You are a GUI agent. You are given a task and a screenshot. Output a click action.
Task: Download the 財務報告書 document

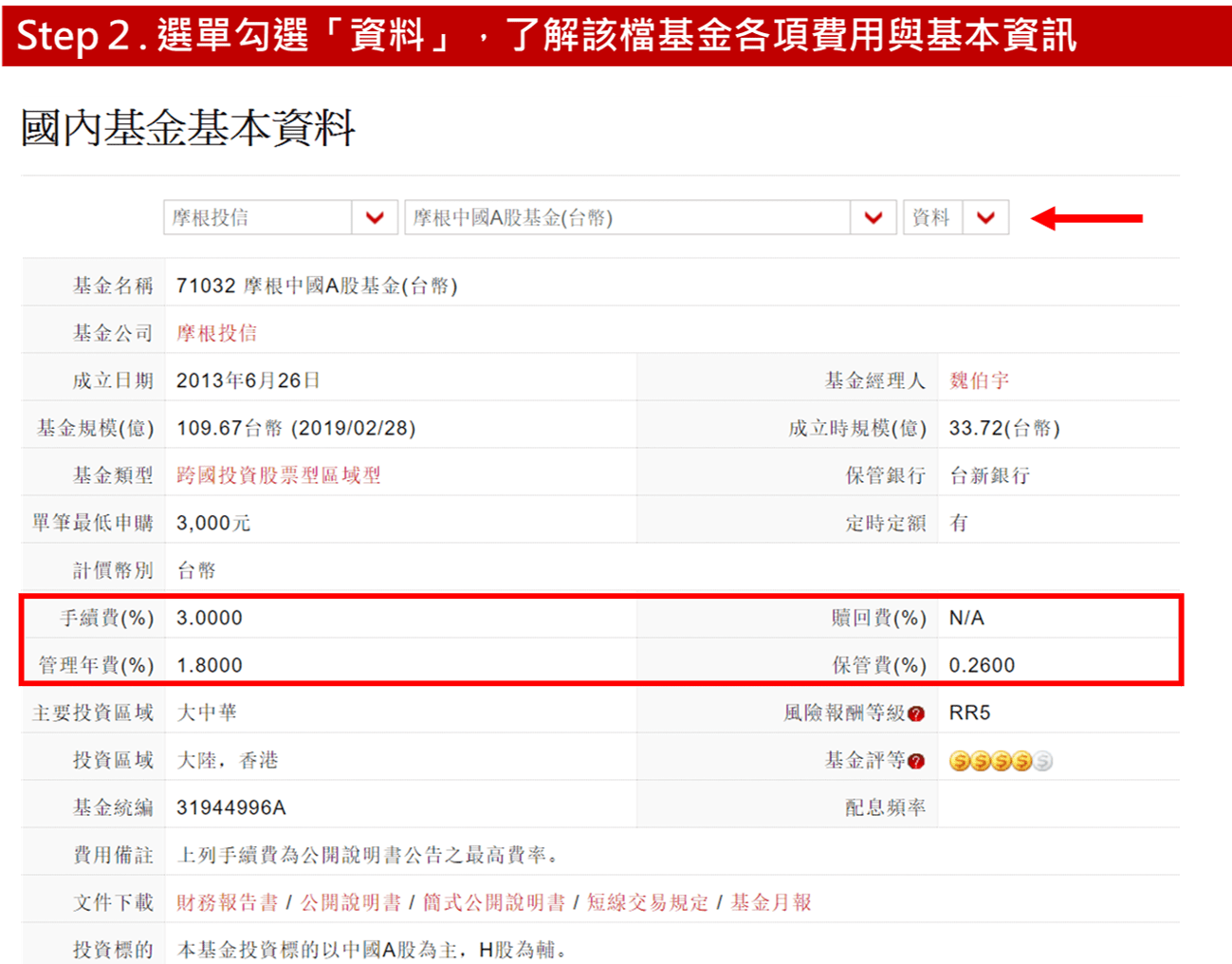(228, 902)
